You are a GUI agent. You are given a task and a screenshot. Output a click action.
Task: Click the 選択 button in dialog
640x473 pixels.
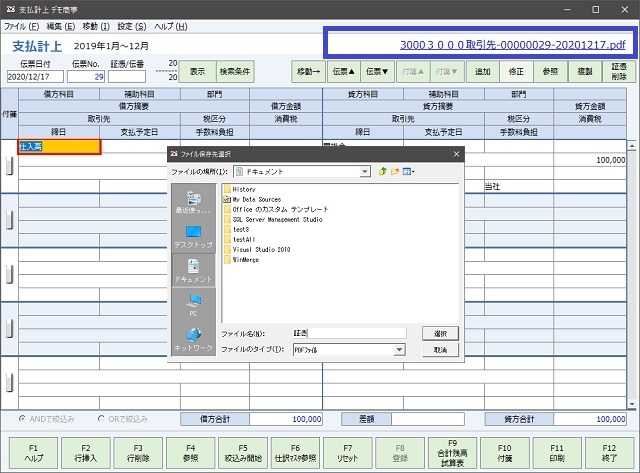point(440,333)
